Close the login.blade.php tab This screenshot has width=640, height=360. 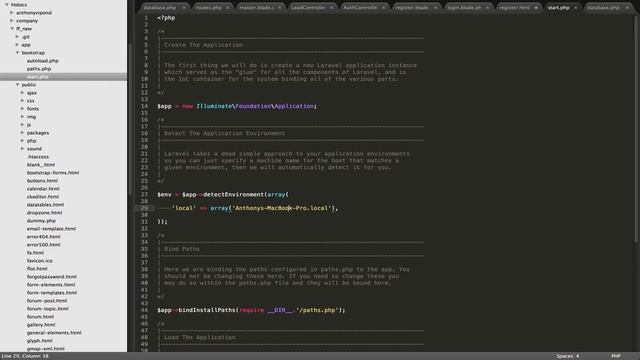tap(487, 7)
